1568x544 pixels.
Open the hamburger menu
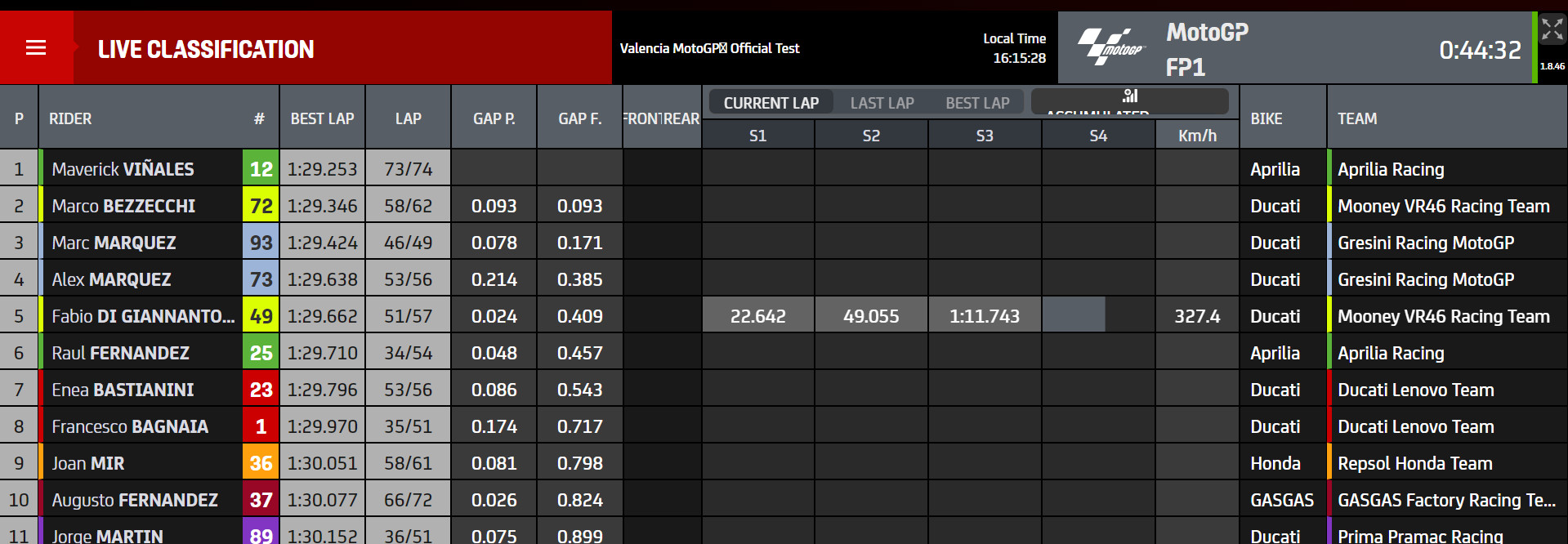36,48
